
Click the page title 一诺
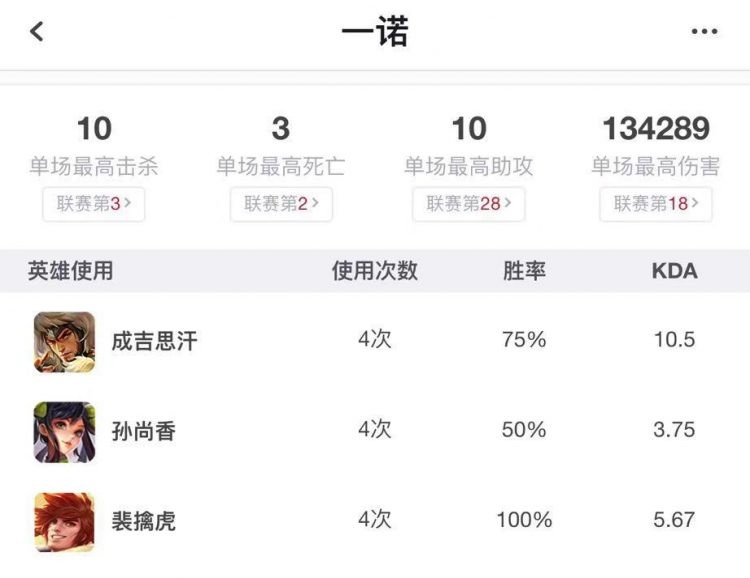(375, 32)
